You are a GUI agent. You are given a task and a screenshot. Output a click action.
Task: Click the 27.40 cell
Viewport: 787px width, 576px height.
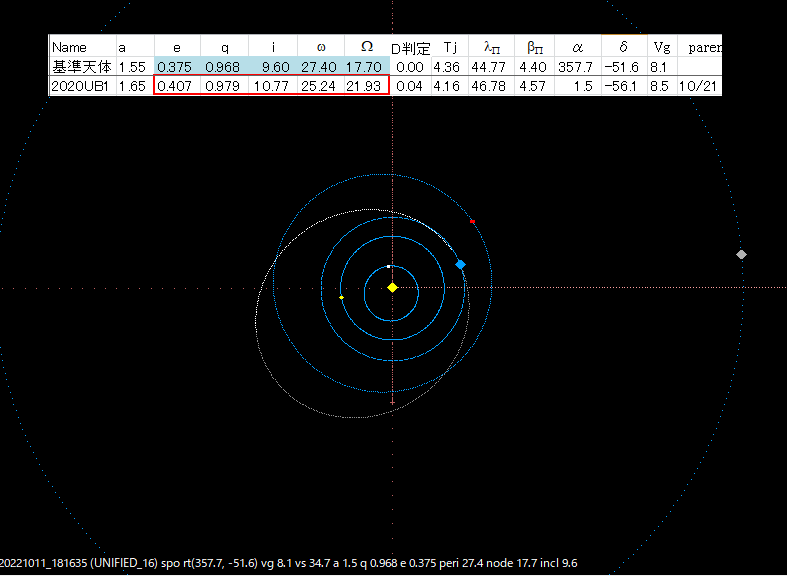[321, 67]
